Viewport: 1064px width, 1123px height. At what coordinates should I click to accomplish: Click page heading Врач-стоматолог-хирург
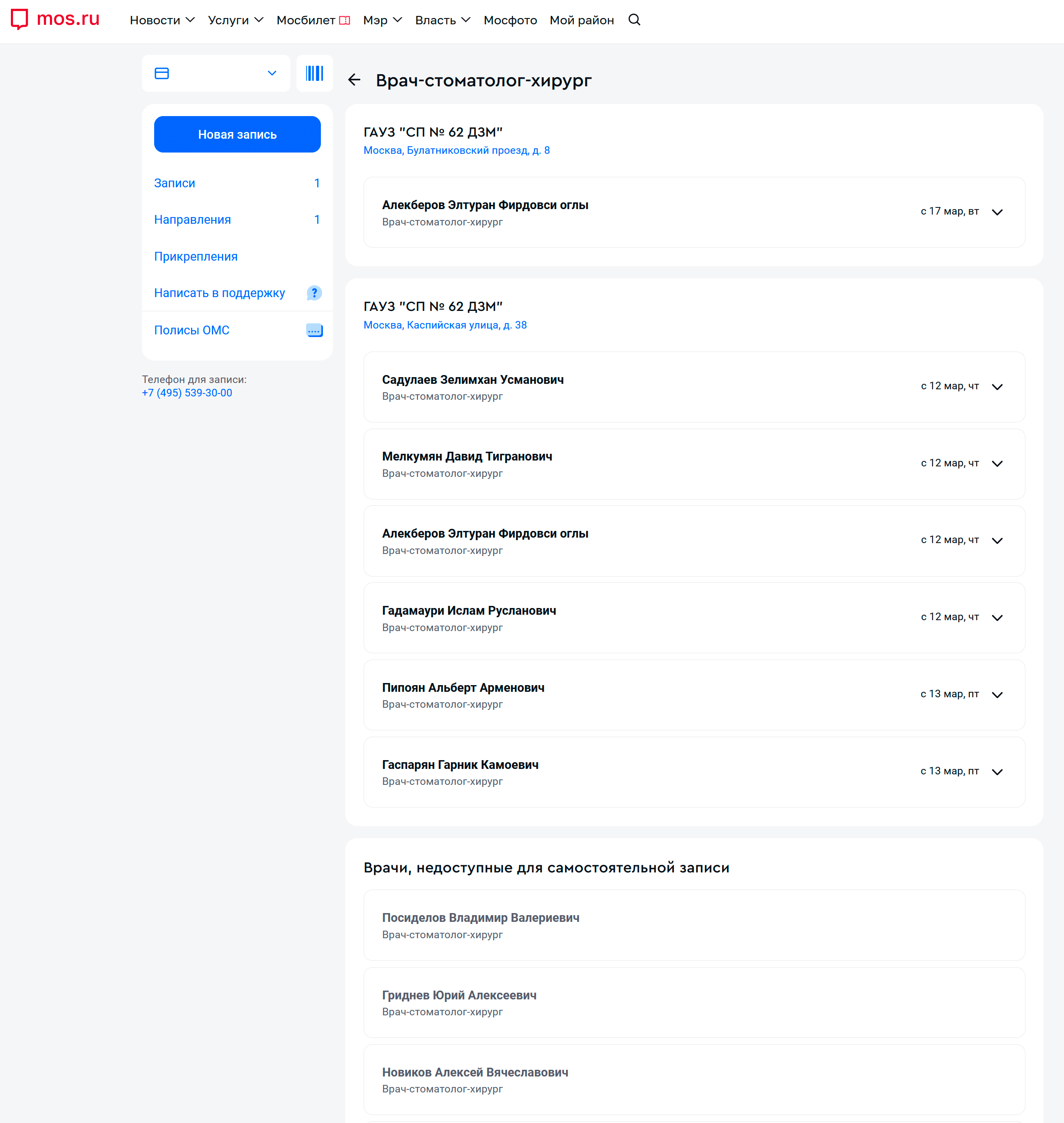tap(484, 80)
